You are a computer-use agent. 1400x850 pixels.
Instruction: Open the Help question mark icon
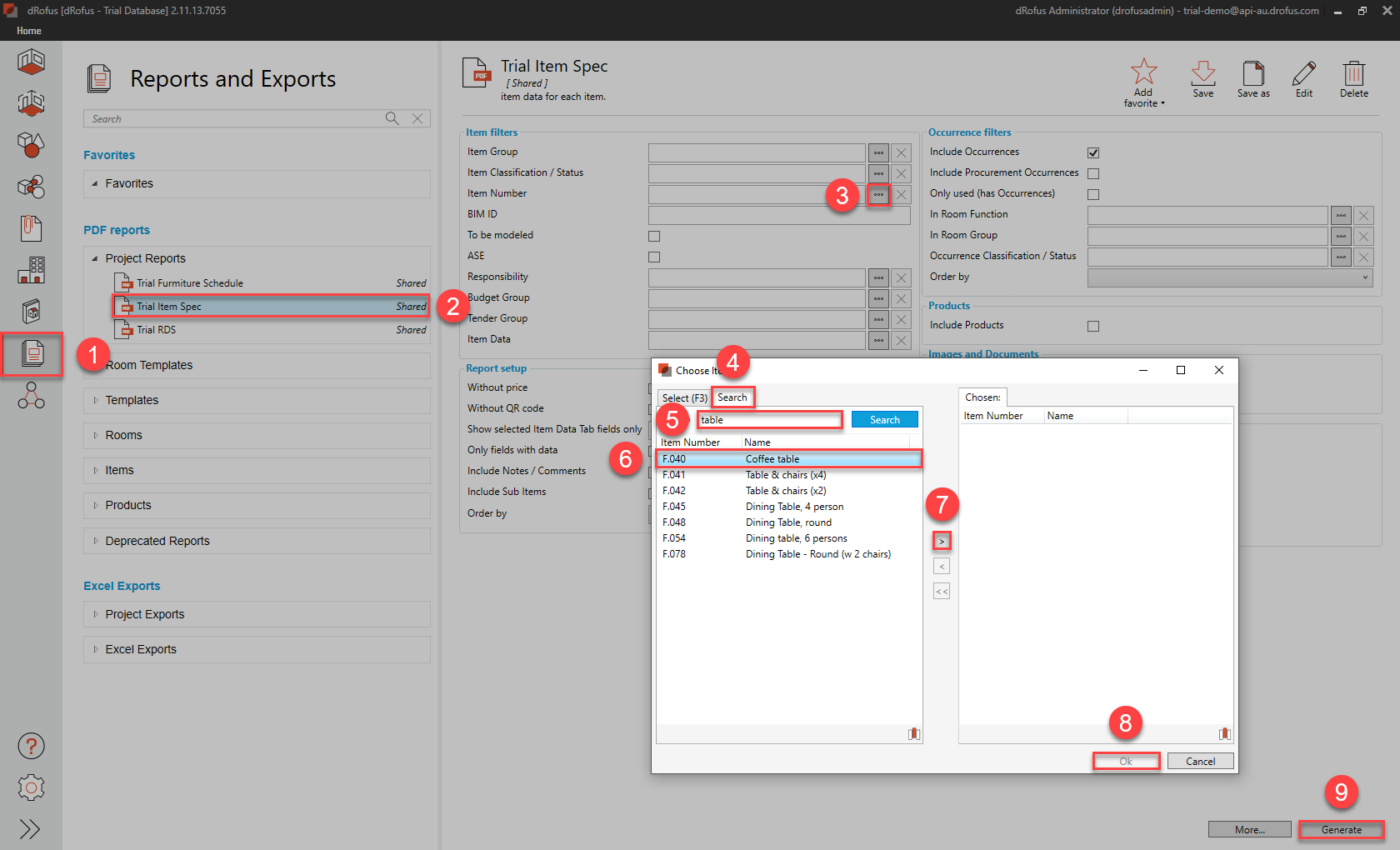(31, 746)
